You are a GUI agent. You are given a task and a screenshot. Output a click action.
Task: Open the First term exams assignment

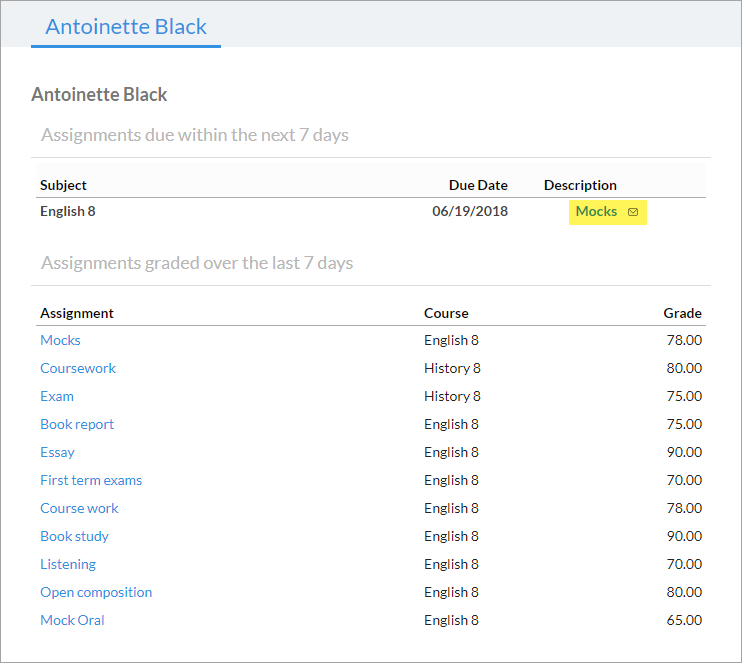[x=91, y=480]
